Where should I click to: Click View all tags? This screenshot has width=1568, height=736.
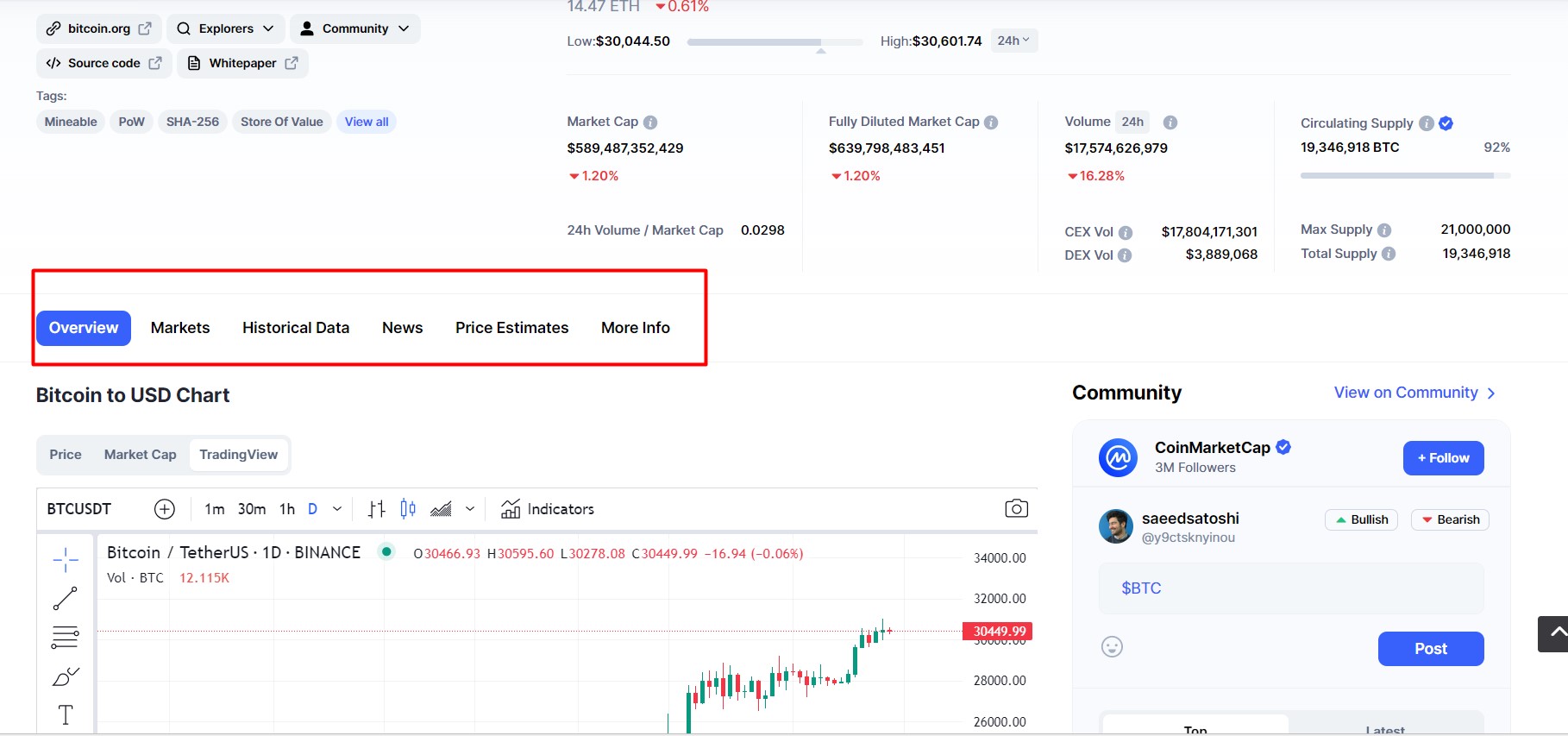pyautogui.click(x=367, y=122)
